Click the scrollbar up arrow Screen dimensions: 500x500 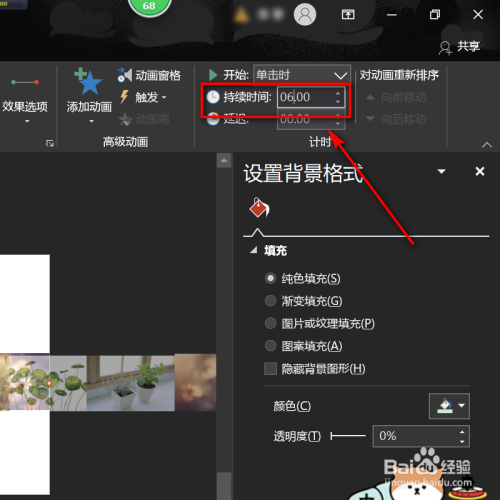pyautogui.click(x=224, y=161)
